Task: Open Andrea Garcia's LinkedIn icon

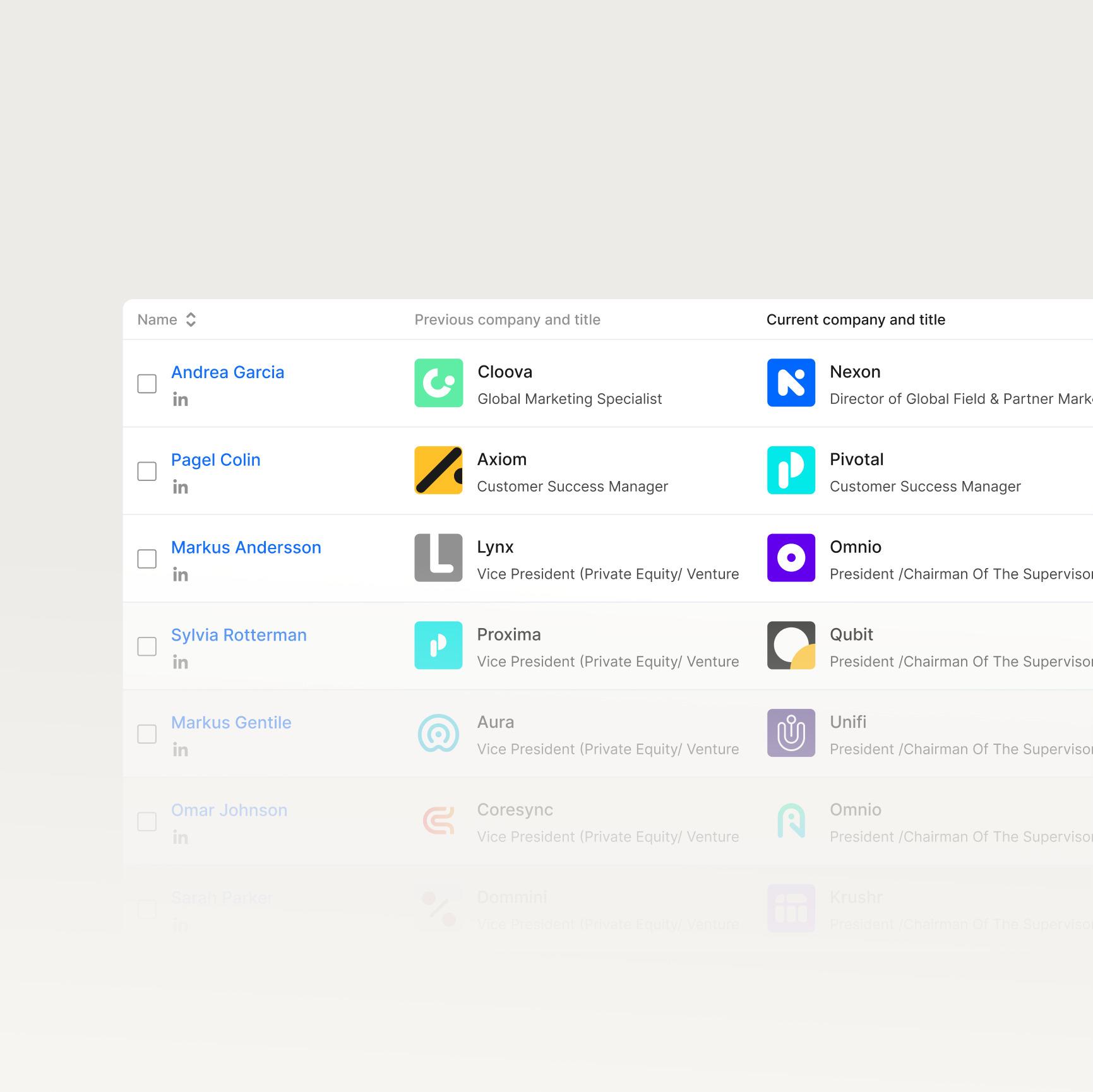Action: 181,400
